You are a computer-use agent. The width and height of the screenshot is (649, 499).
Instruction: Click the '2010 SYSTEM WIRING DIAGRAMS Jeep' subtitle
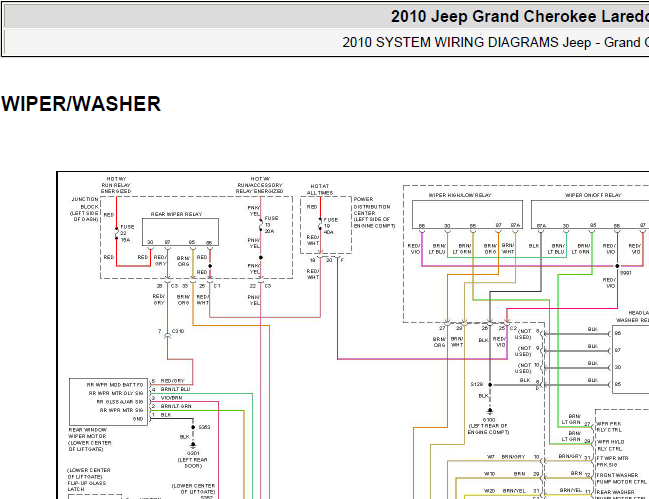click(x=466, y=43)
